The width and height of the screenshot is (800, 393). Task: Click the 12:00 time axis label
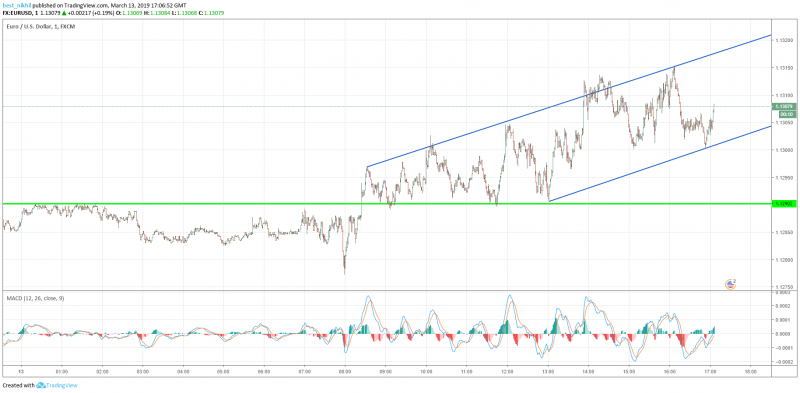pyautogui.click(x=507, y=372)
